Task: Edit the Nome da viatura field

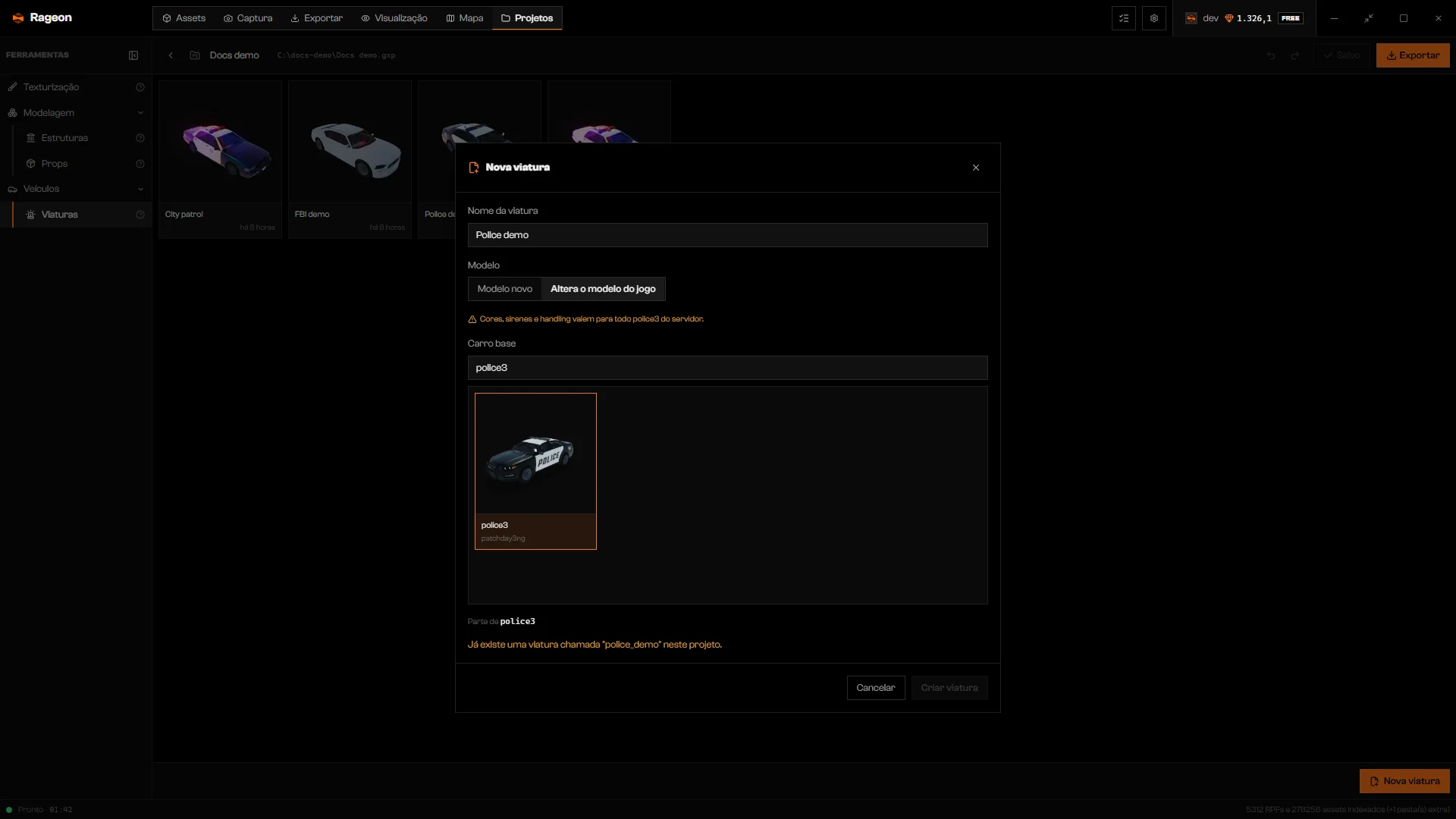Action: click(727, 235)
